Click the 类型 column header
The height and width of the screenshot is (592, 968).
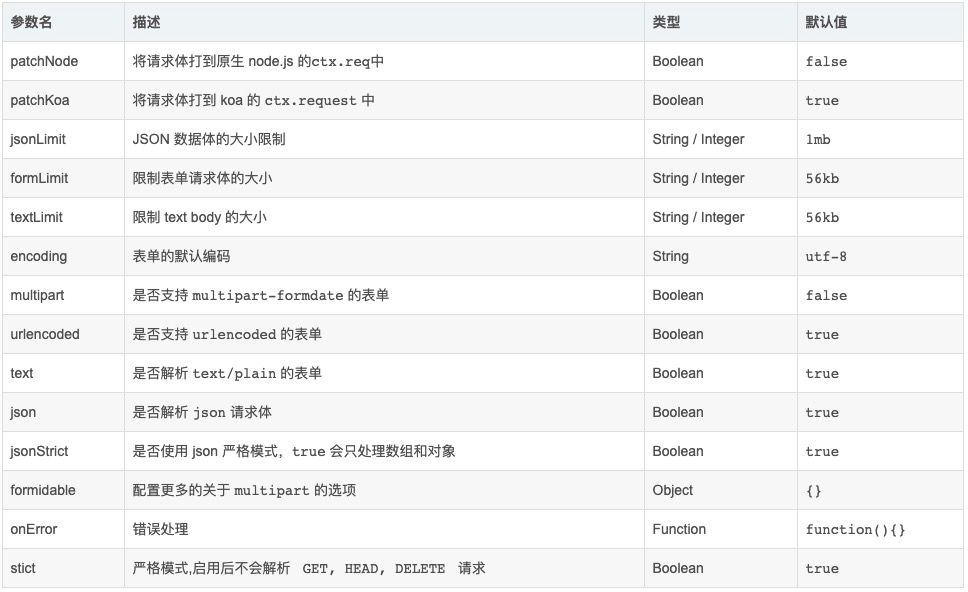[x=666, y=22]
